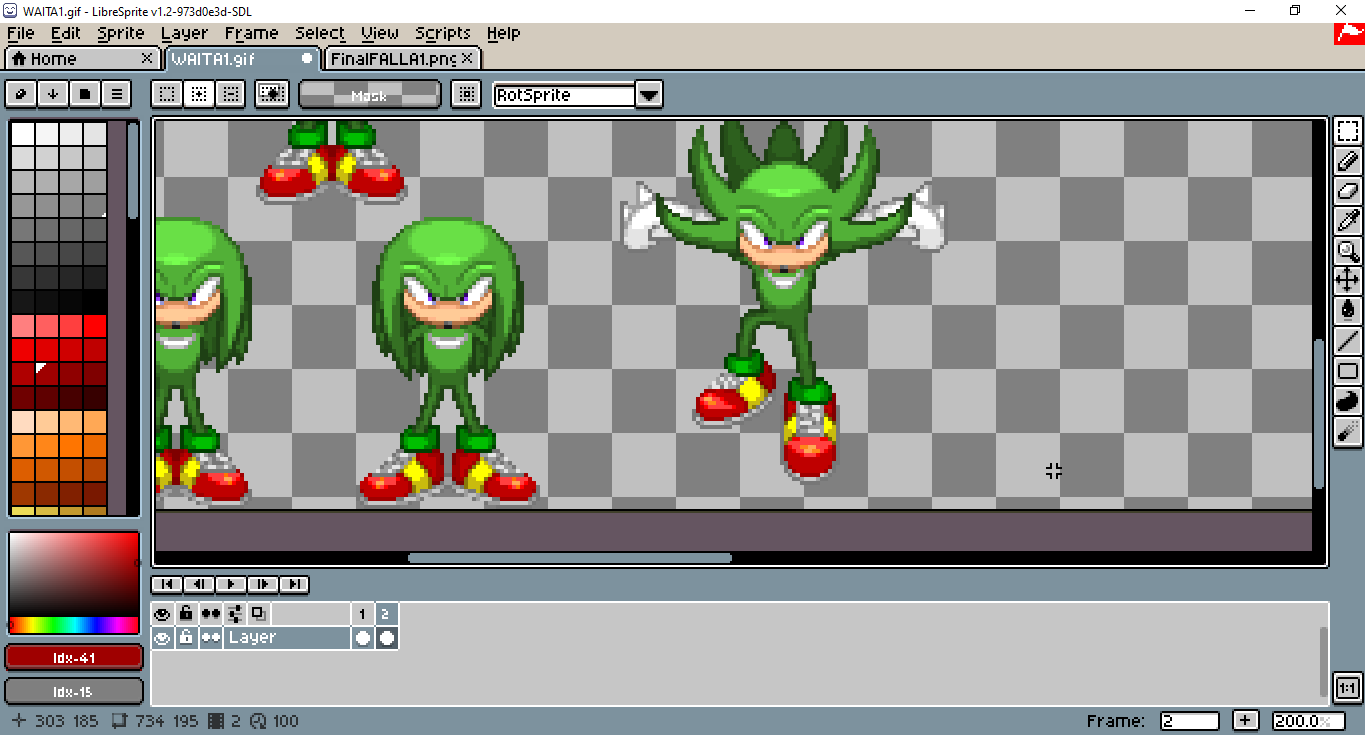
Task: Go to first frame button
Action: [166, 584]
